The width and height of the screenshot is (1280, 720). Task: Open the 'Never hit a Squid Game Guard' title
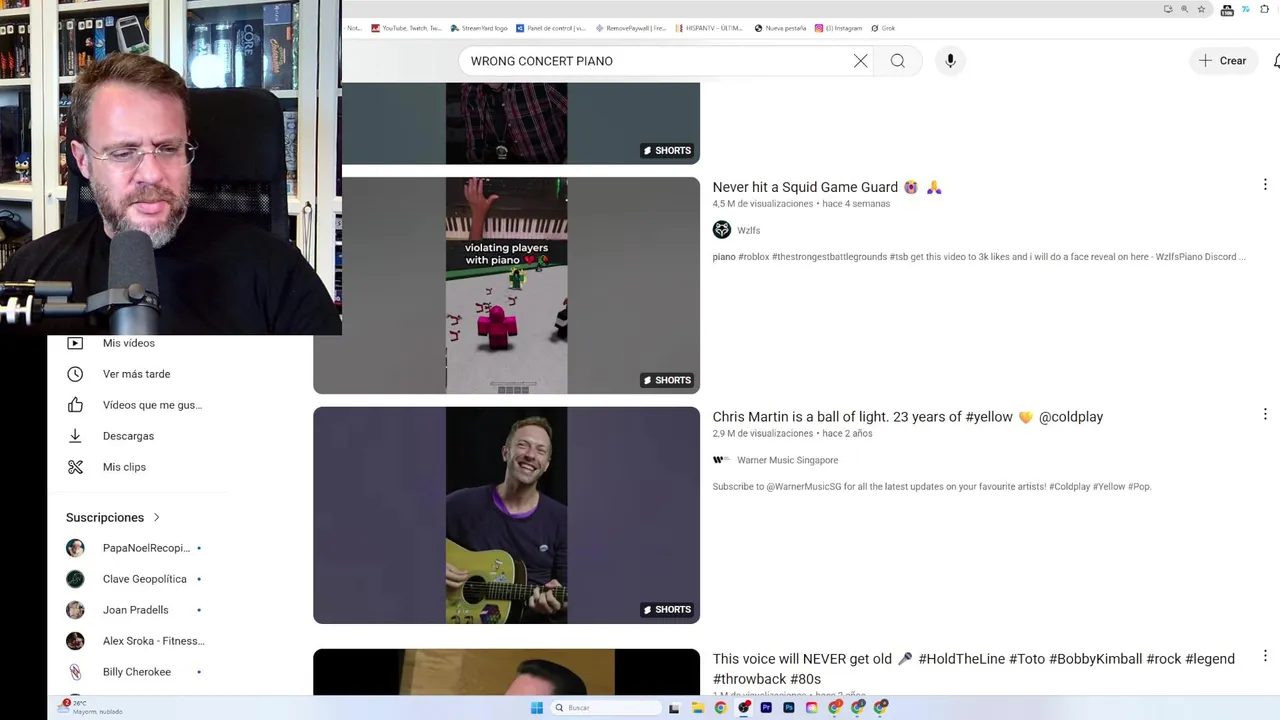[827, 187]
